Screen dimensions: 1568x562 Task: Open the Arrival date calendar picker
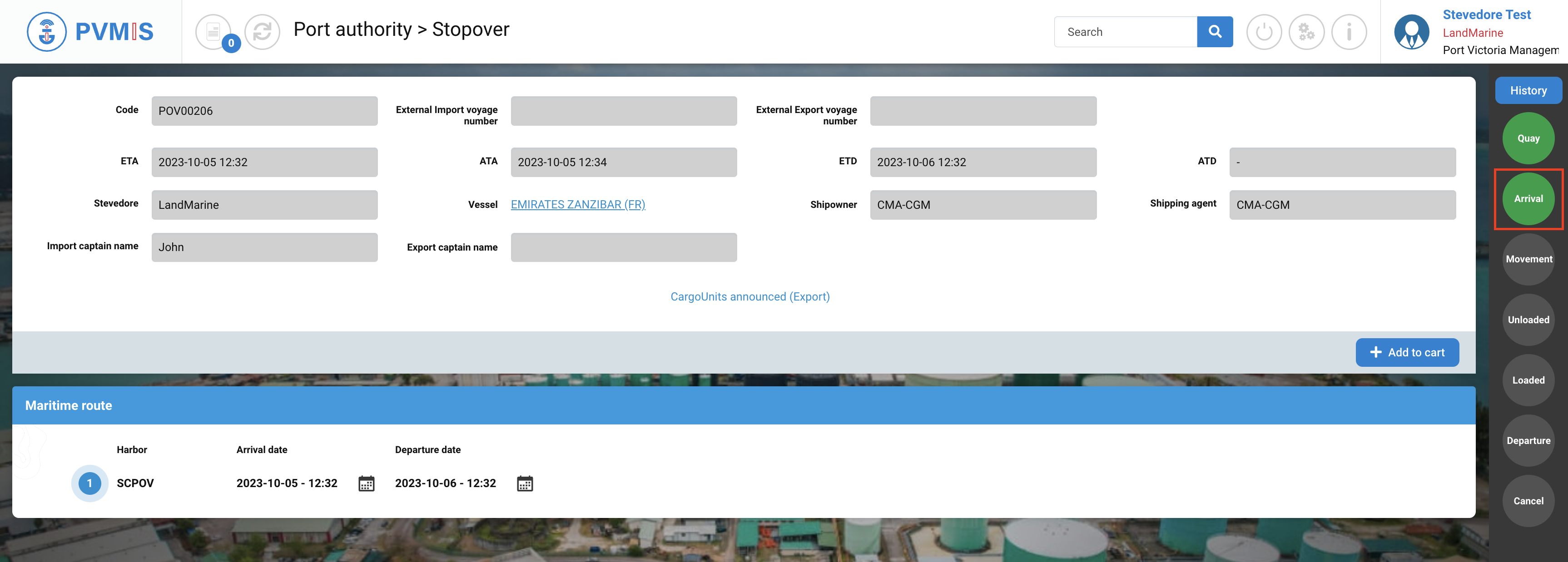point(367,483)
